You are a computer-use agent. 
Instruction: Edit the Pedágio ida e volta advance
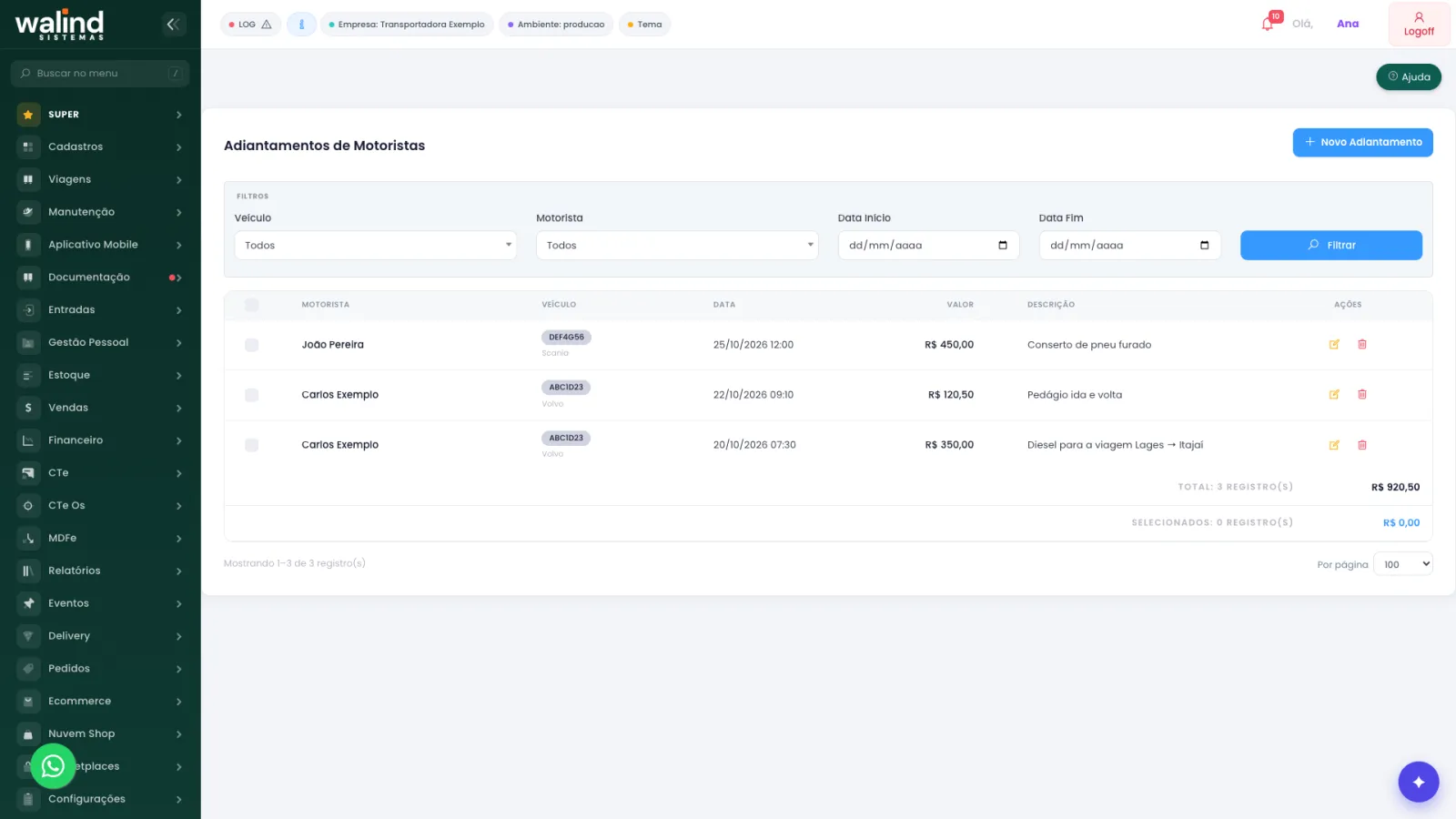1334,395
